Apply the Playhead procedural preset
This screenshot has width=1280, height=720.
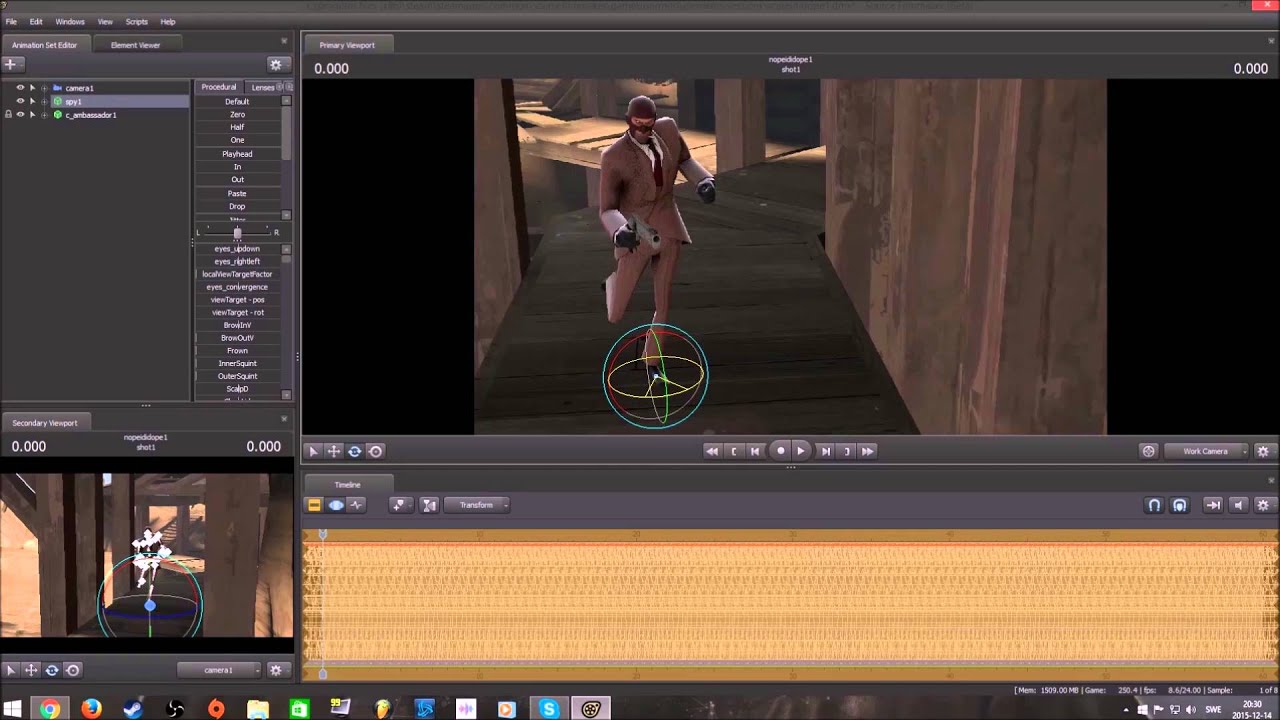tap(237, 154)
